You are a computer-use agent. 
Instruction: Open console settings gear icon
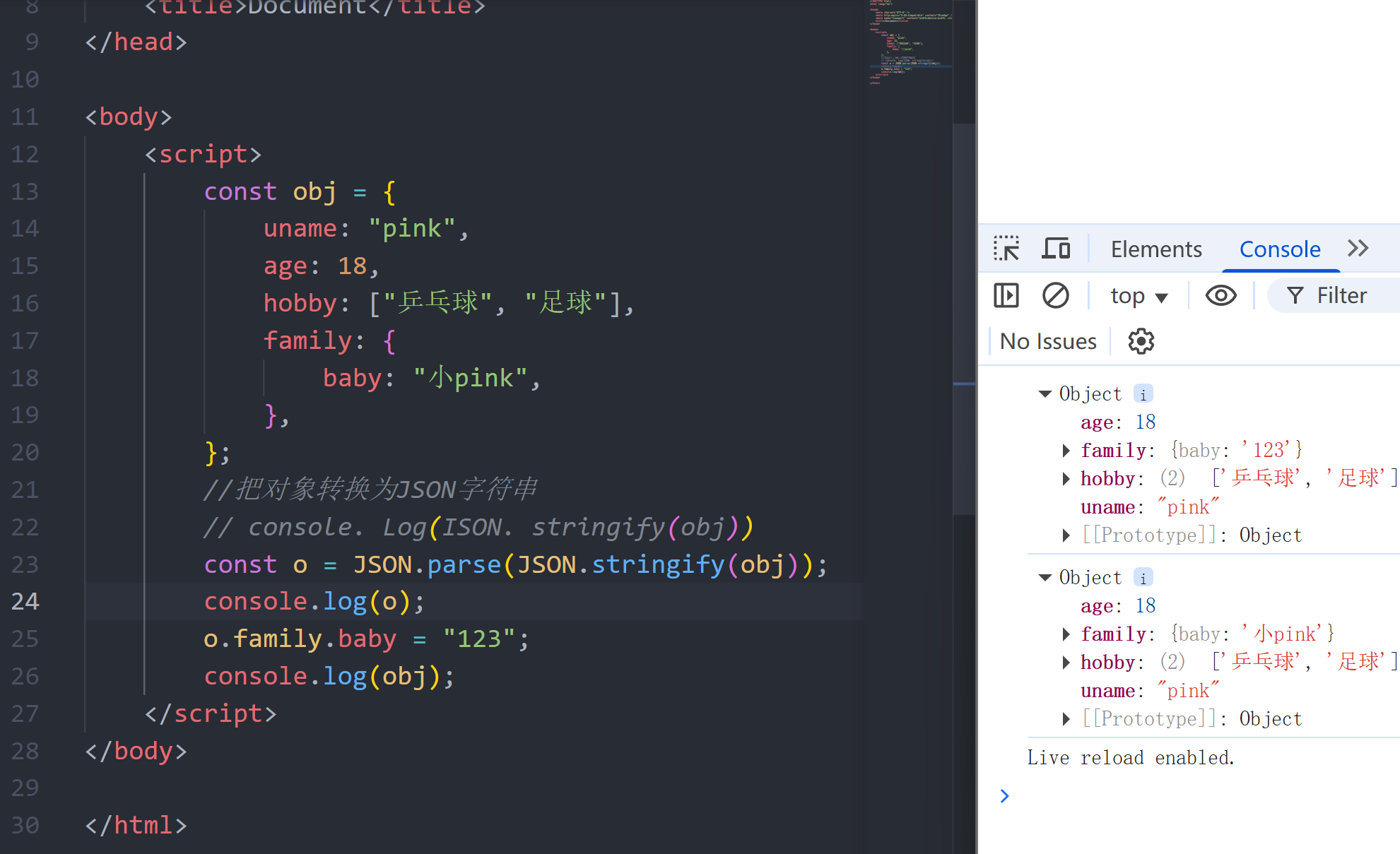click(1141, 341)
